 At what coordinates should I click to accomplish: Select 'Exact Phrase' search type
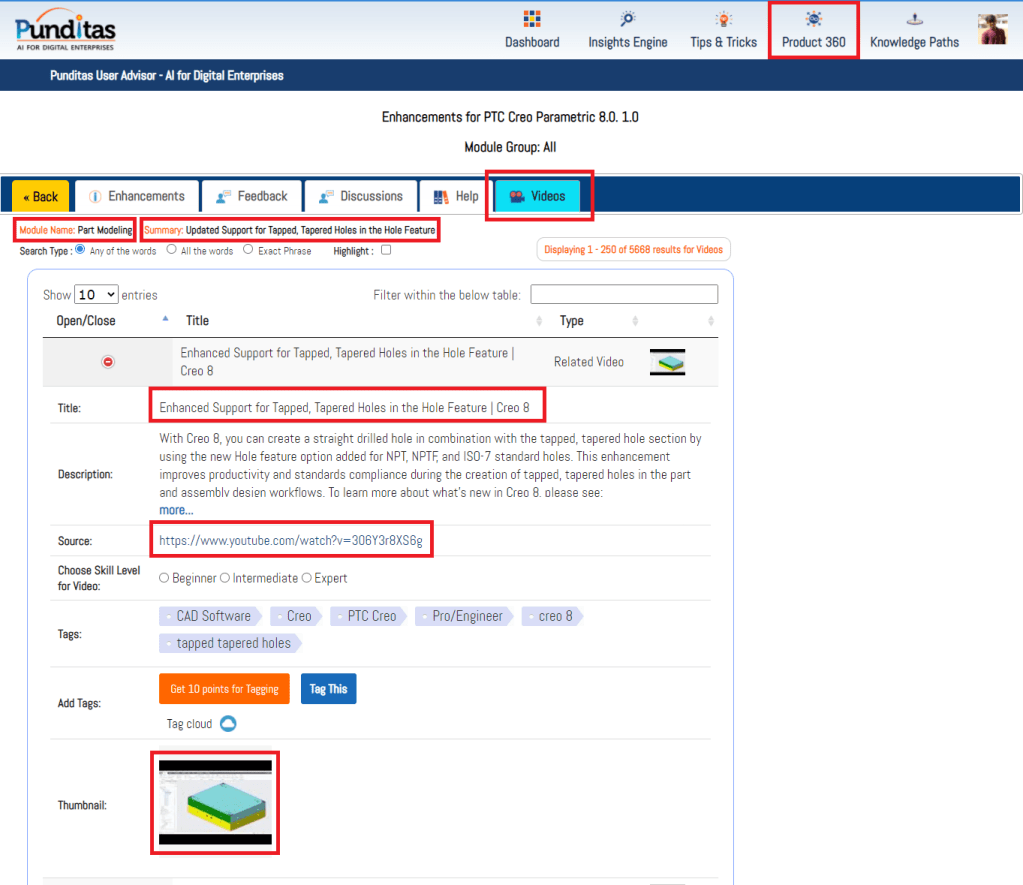pyautogui.click(x=248, y=250)
